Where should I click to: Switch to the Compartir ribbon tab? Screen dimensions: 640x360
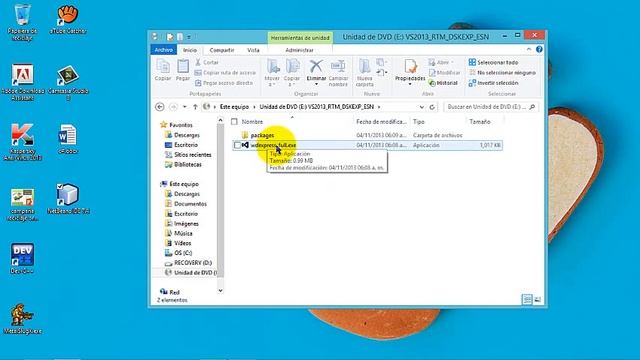click(222, 50)
